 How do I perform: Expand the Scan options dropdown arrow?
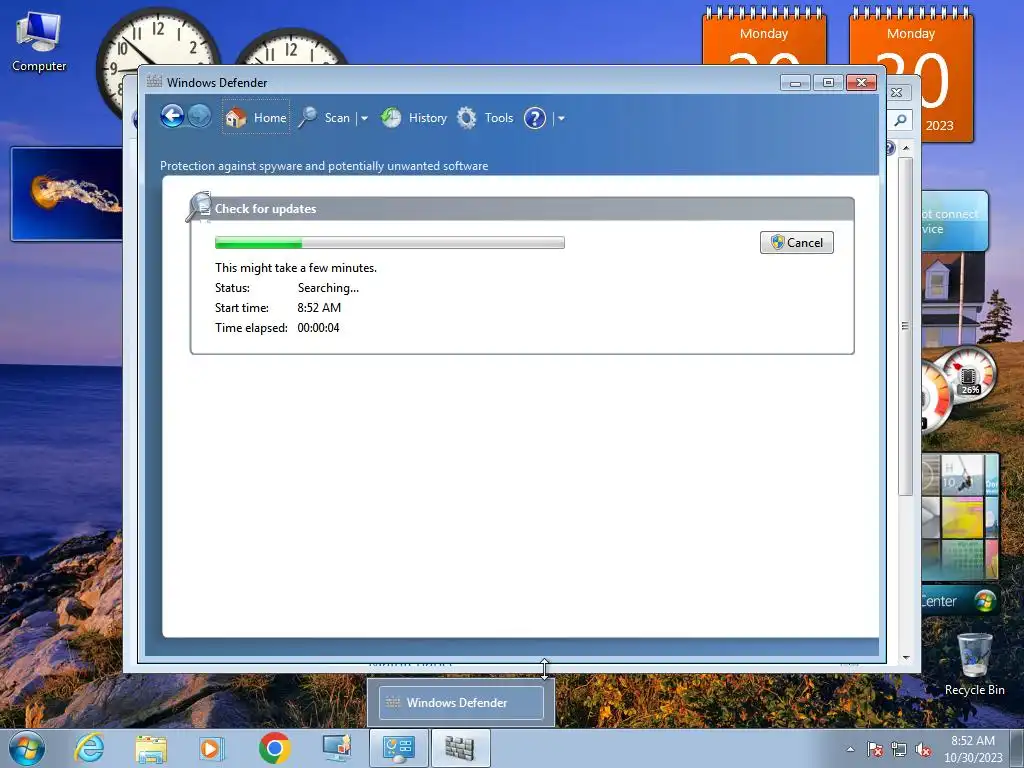[364, 118]
